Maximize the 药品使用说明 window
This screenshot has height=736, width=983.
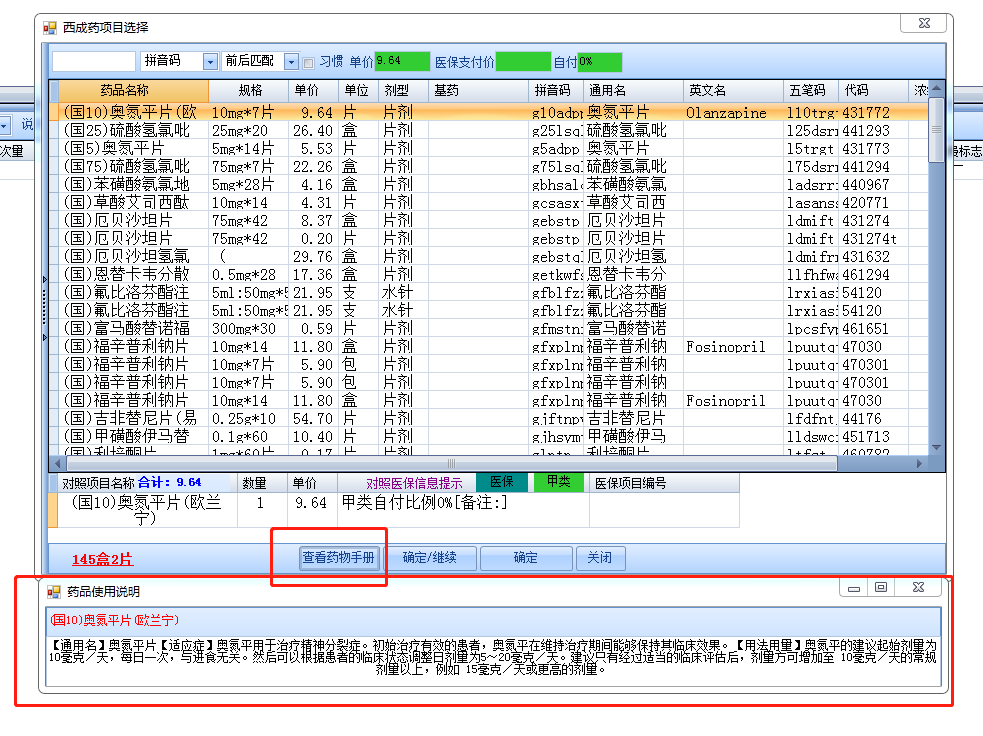coord(881,587)
